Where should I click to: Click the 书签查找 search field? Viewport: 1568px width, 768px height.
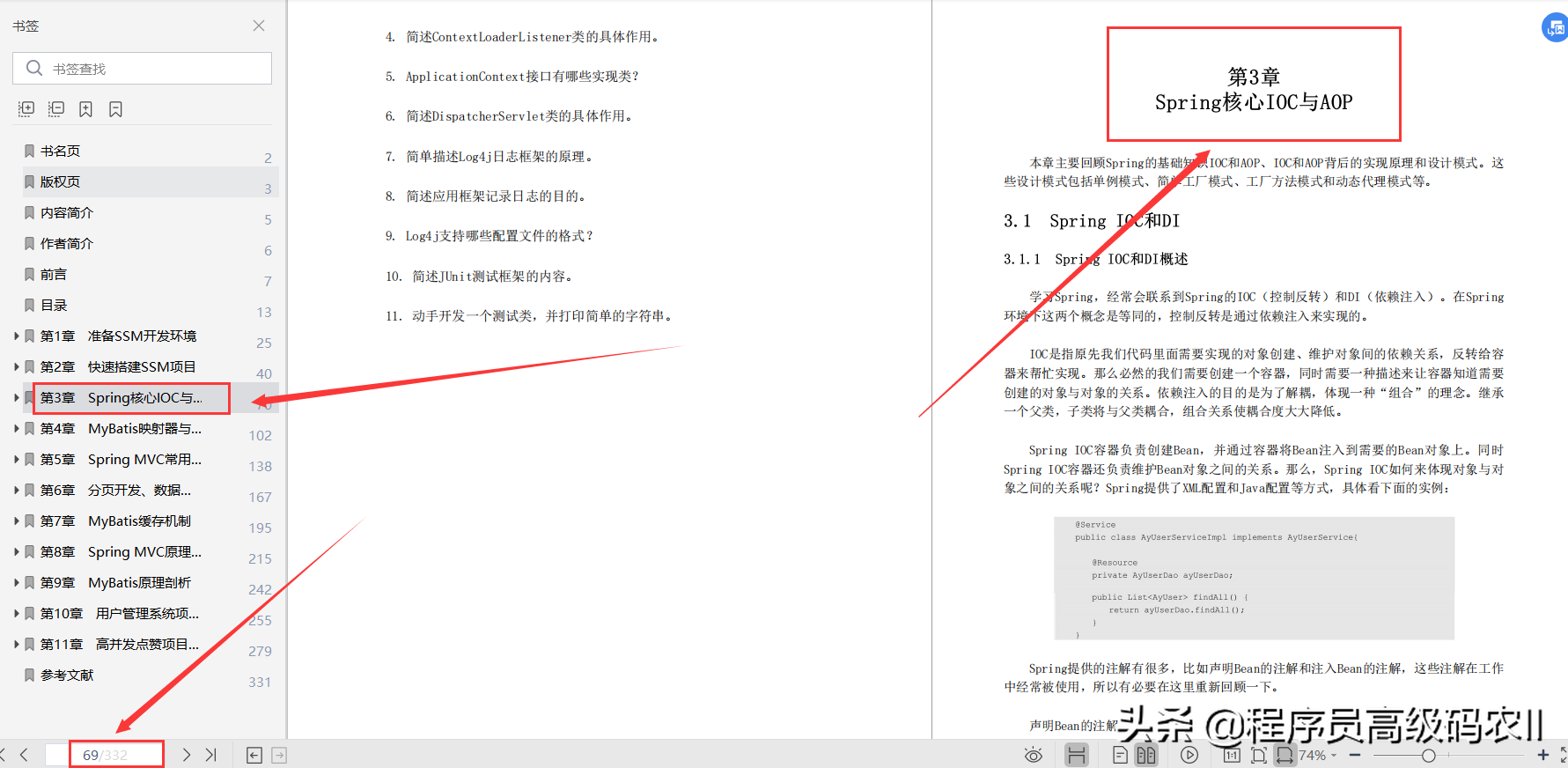pyautogui.click(x=142, y=68)
